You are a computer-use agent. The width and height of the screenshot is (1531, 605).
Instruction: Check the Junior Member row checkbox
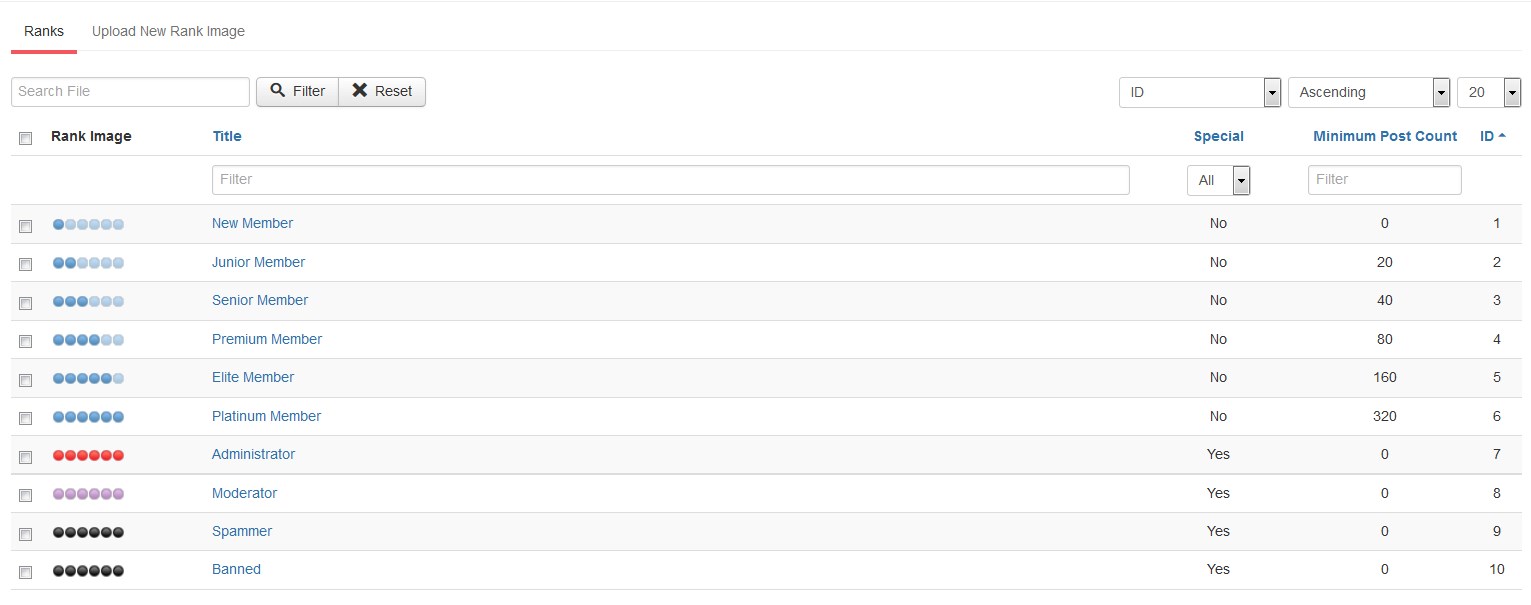pyautogui.click(x=26, y=264)
